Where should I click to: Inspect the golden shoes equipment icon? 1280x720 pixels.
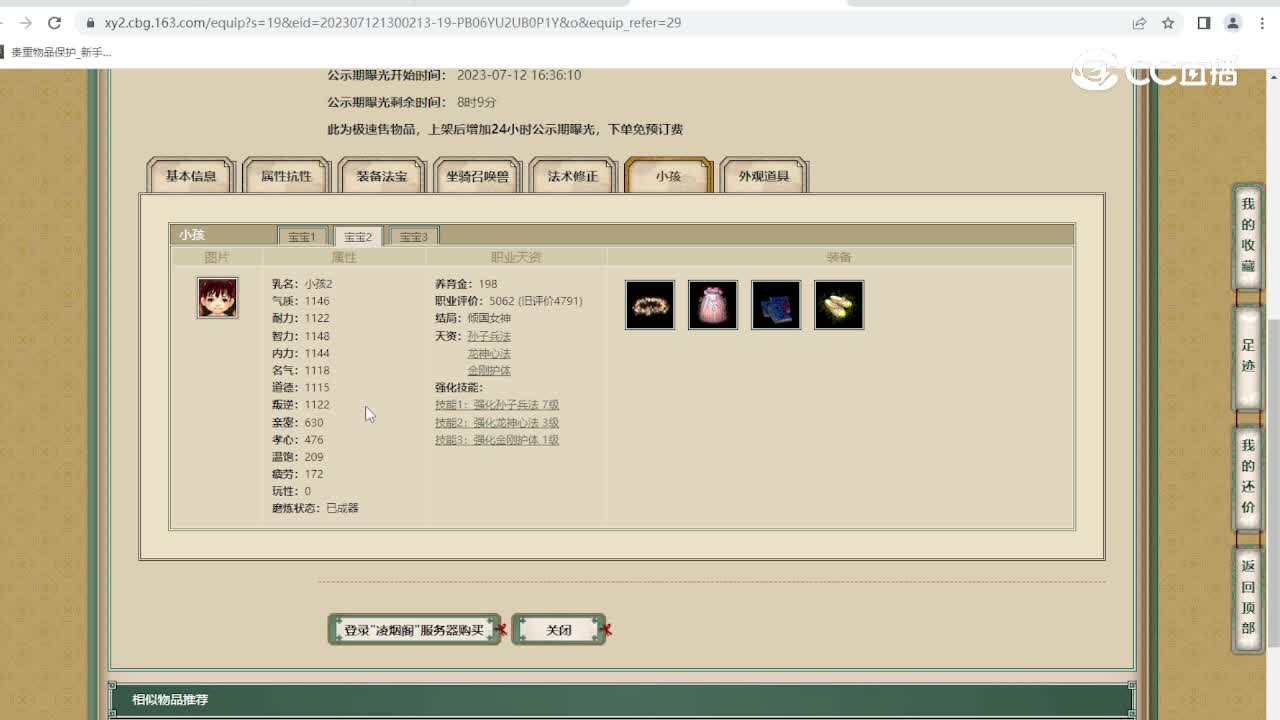pyautogui.click(x=839, y=305)
